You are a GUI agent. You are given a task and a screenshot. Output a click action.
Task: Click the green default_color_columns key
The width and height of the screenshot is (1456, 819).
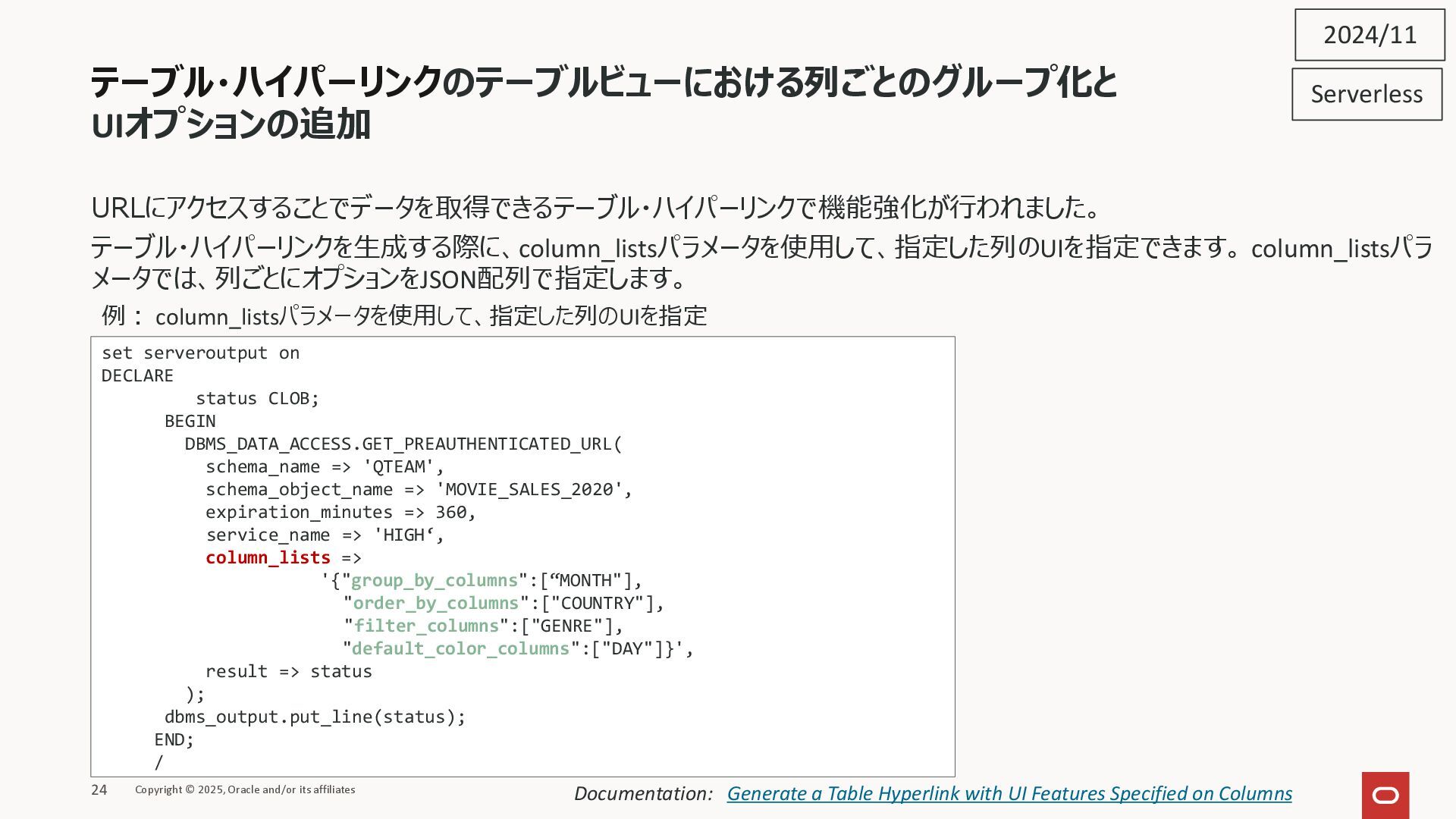pyautogui.click(x=460, y=648)
